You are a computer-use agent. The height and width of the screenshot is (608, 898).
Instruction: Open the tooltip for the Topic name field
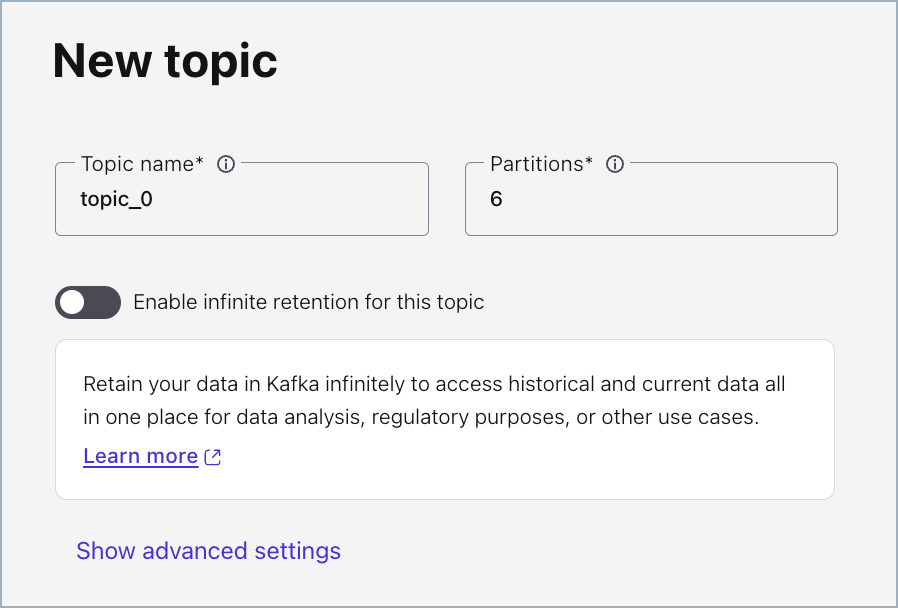(x=226, y=164)
